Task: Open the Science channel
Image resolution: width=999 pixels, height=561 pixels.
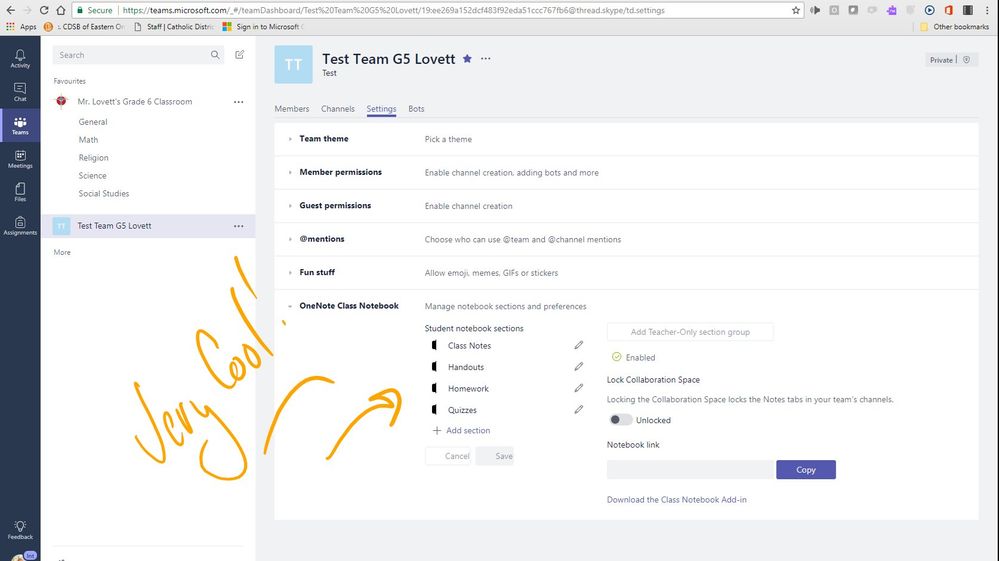Action: (x=92, y=175)
